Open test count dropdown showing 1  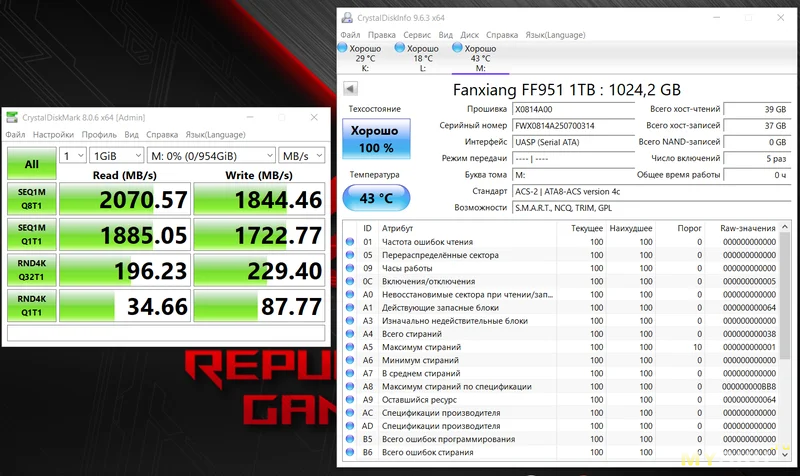click(72, 156)
